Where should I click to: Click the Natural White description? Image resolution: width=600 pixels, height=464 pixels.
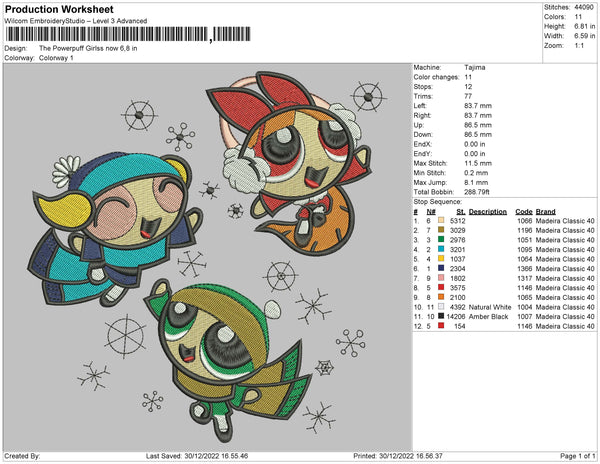pyautogui.click(x=490, y=307)
